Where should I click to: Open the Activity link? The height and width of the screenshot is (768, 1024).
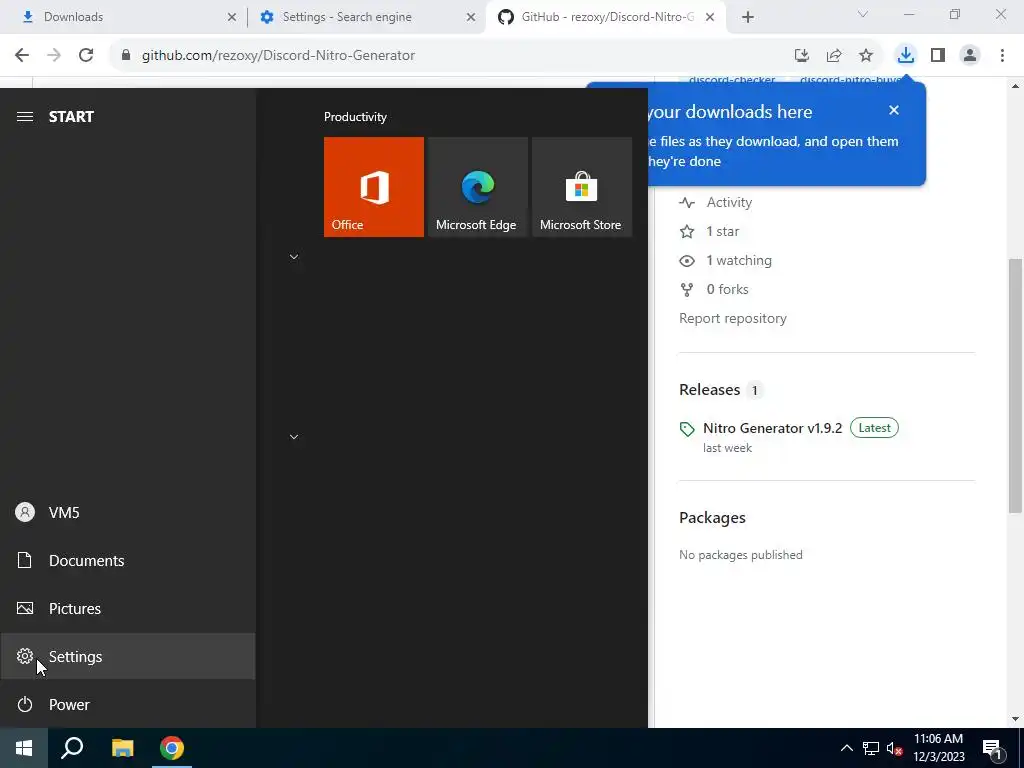(x=729, y=202)
